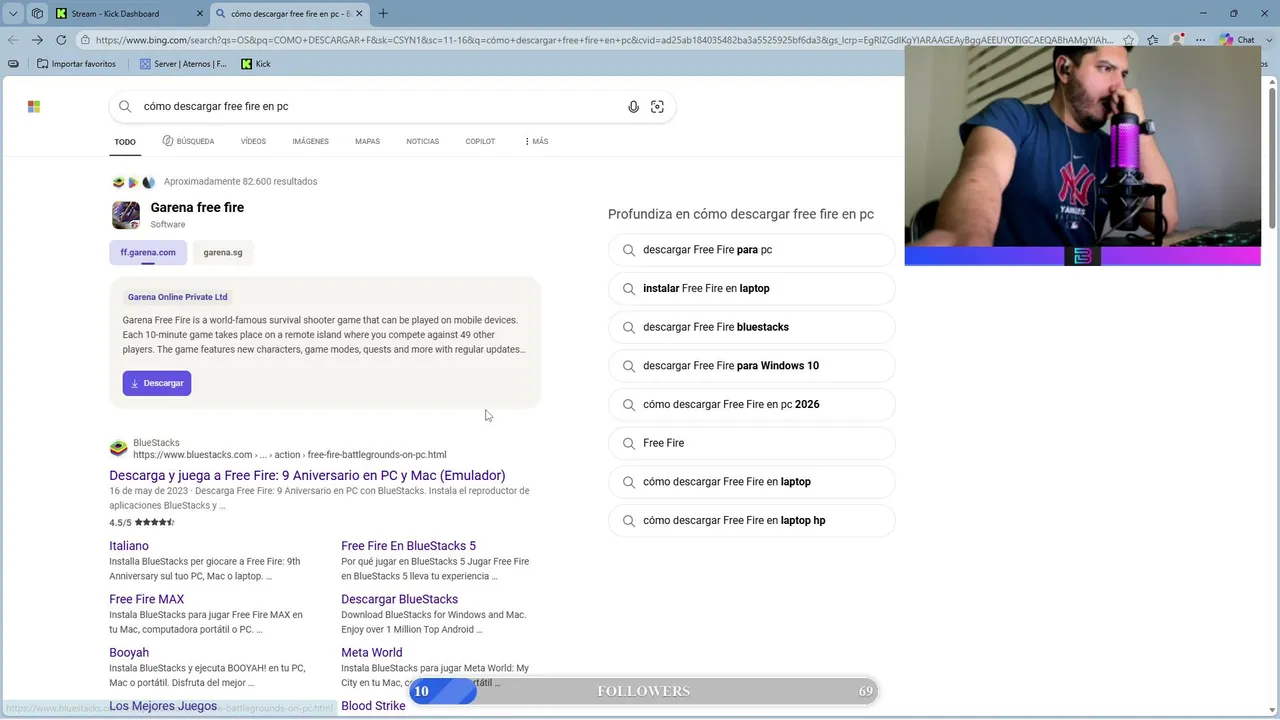The height and width of the screenshot is (720, 1280).
Task: Open the Kick bookmark in favorites bar
Action: tap(256, 64)
